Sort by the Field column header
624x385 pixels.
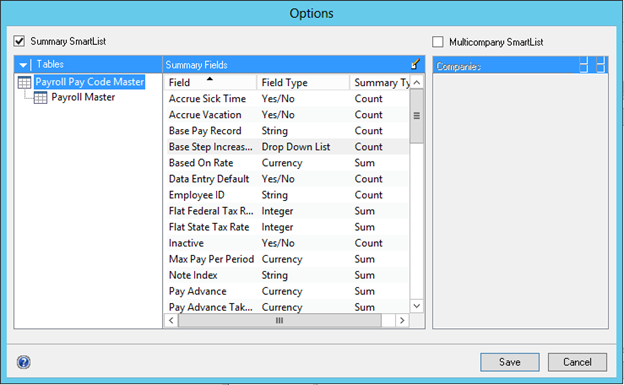(210, 82)
